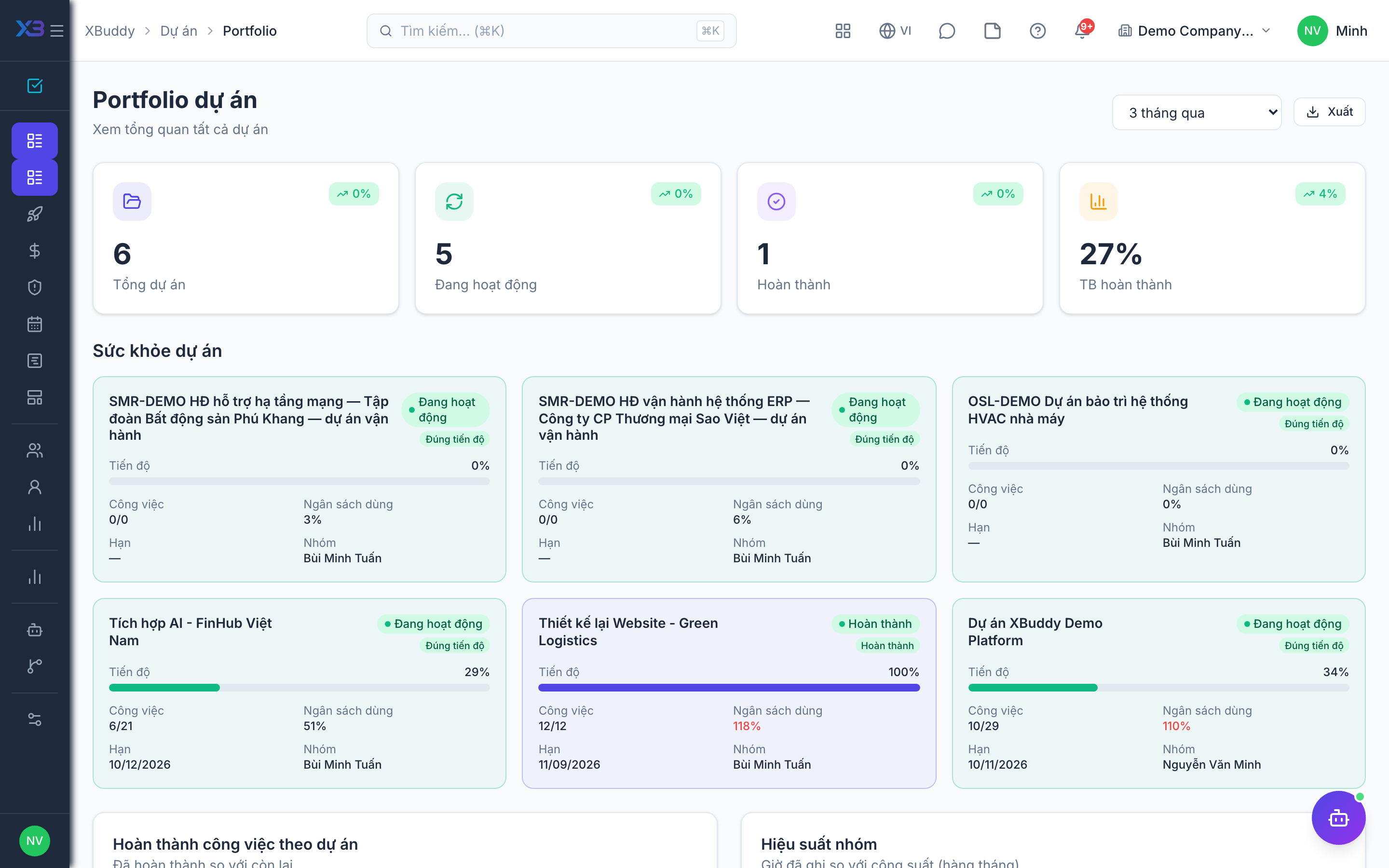Screen dimensions: 1389x868
Task: Click the '110%' budget value
Action: (1176, 726)
